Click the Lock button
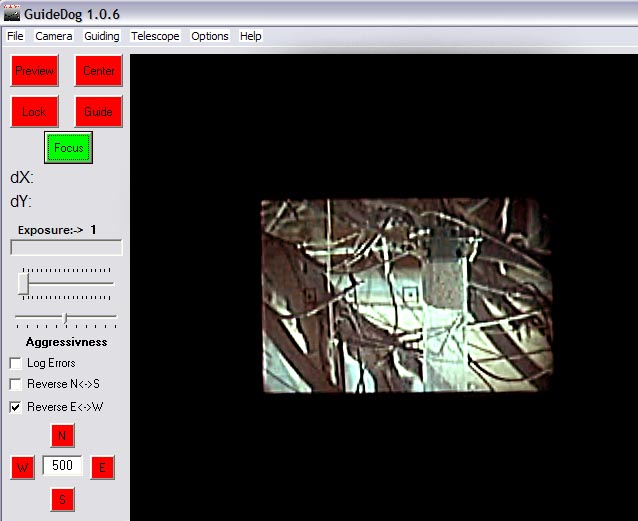The height and width of the screenshot is (521, 638). point(35,112)
